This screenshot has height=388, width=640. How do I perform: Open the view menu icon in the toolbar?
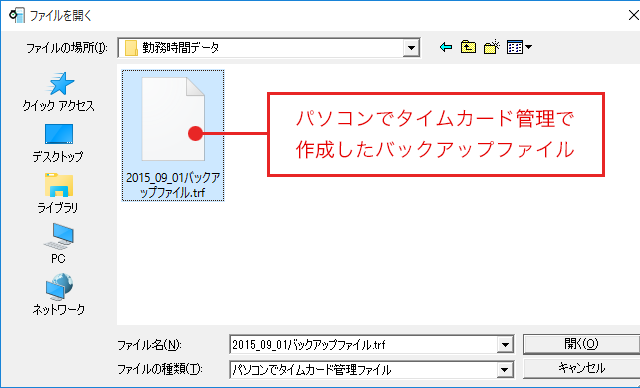tap(519, 47)
